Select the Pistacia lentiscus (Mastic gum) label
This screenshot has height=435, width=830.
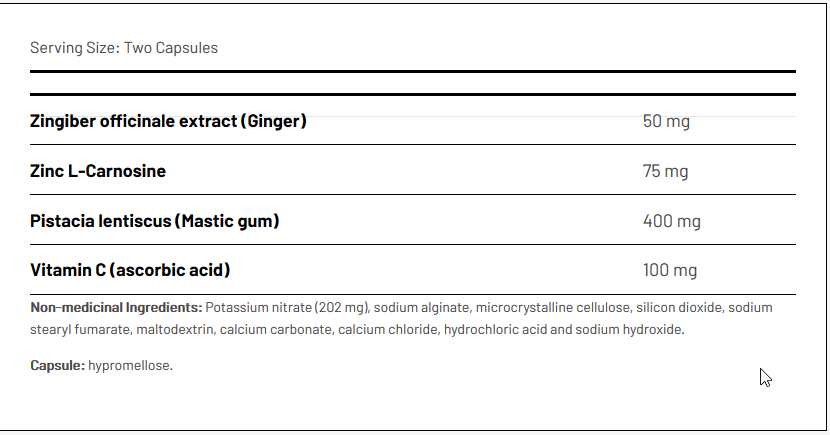pos(155,221)
